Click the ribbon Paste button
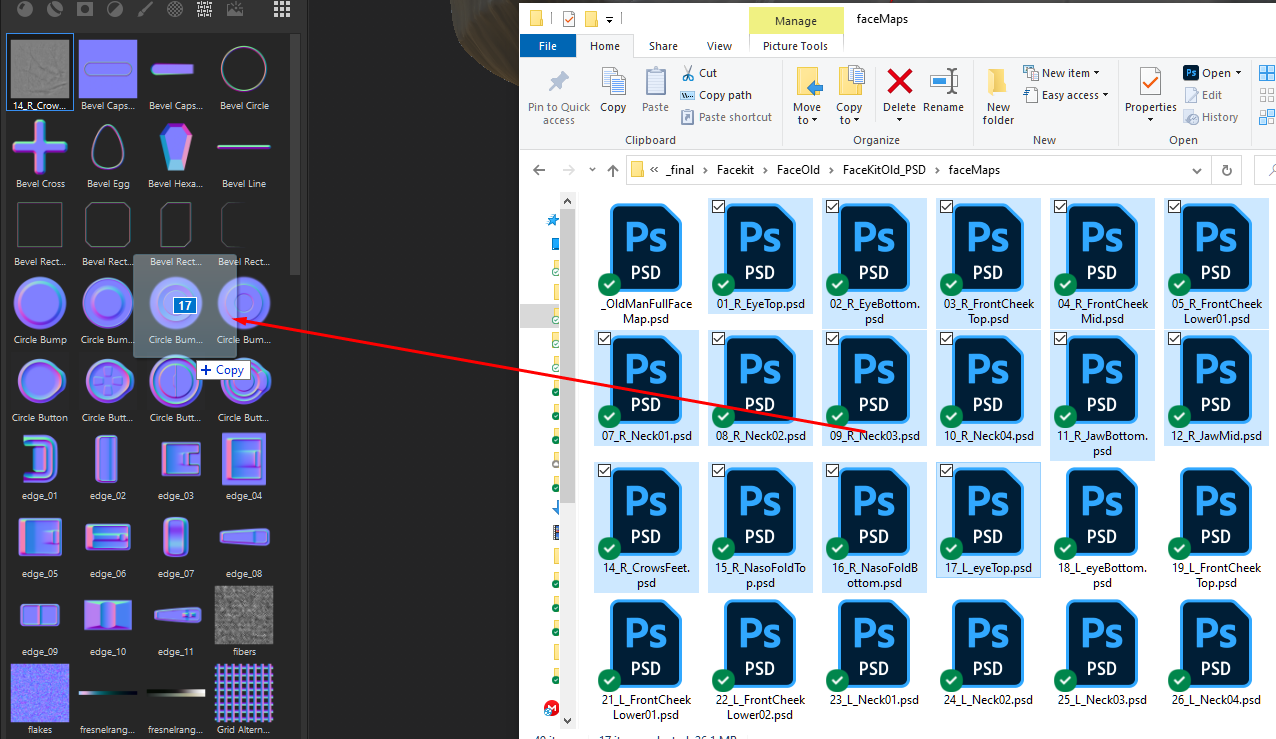 point(655,91)
